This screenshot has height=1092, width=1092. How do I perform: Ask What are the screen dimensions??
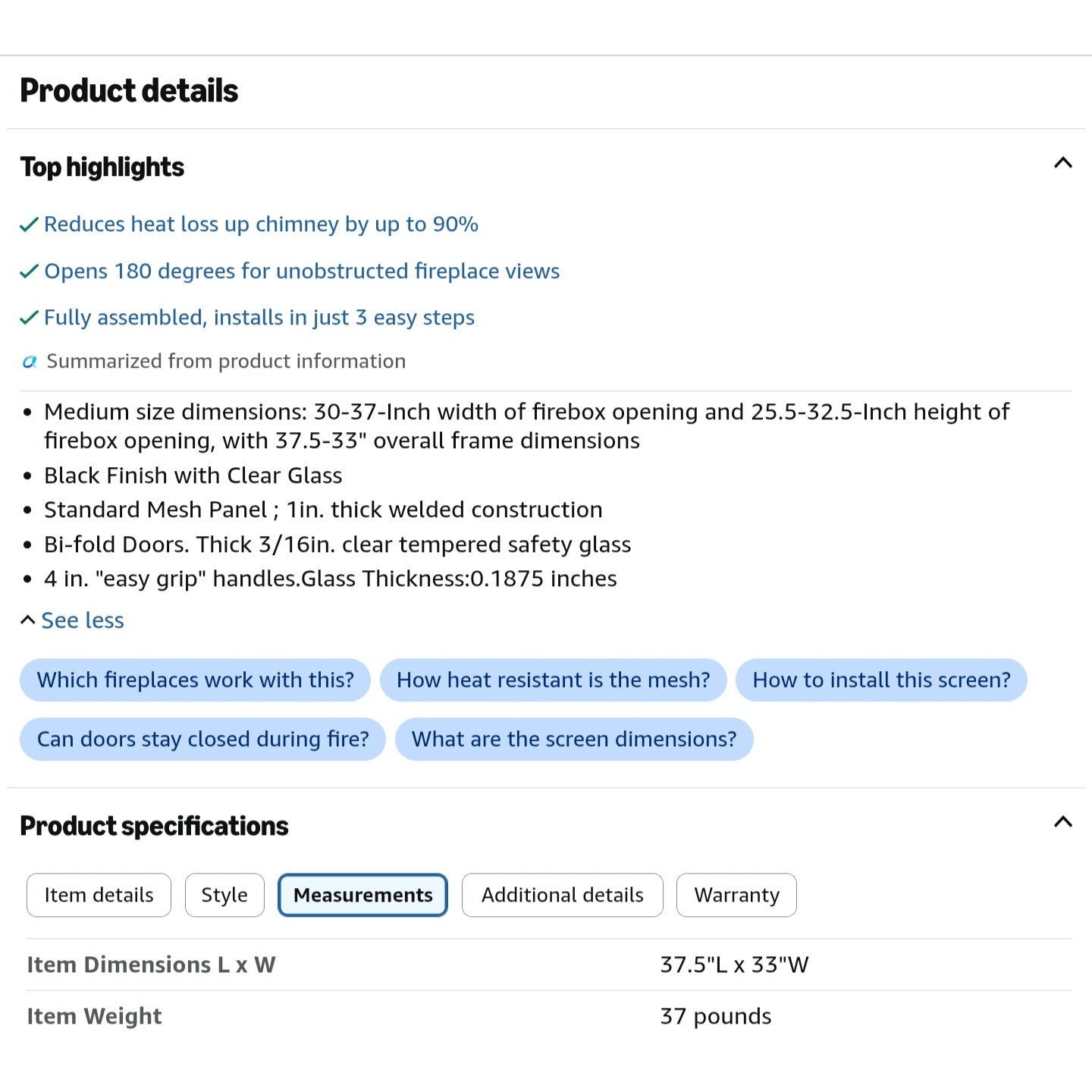(x=574, y=739)
